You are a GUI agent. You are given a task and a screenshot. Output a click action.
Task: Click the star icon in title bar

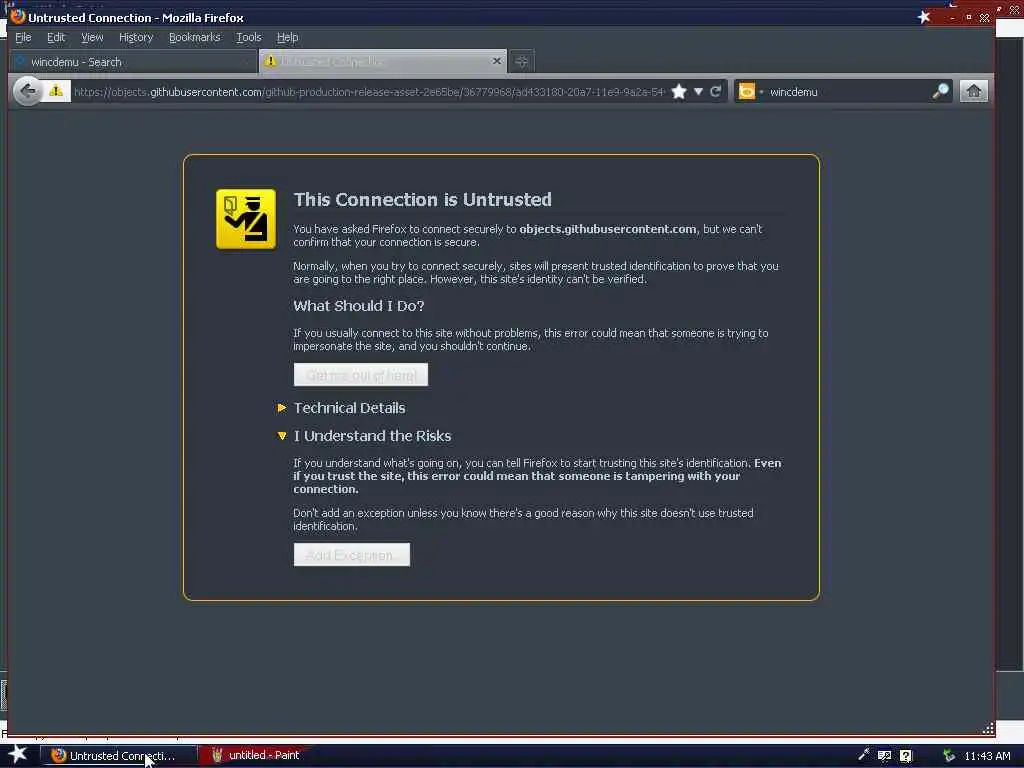pyautogui.click(x=923, y=17)
